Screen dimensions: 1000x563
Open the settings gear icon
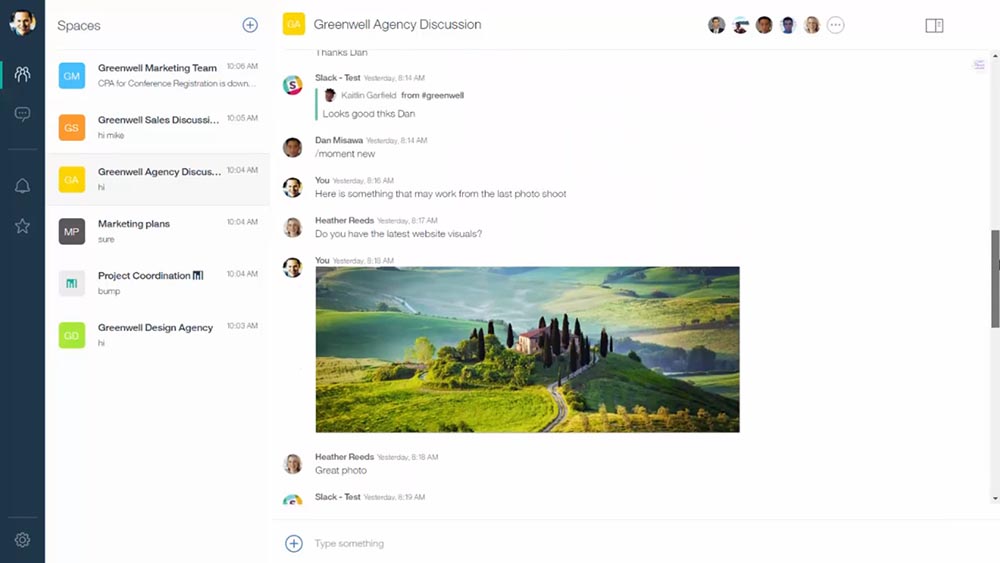coord(22,540)
